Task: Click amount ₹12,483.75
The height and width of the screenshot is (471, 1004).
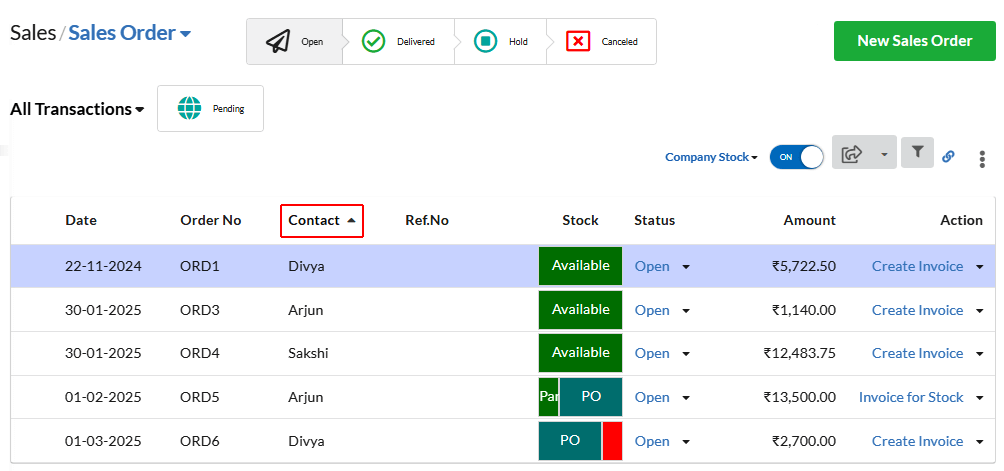Action: pyautogui.click(x=799, y=353)
